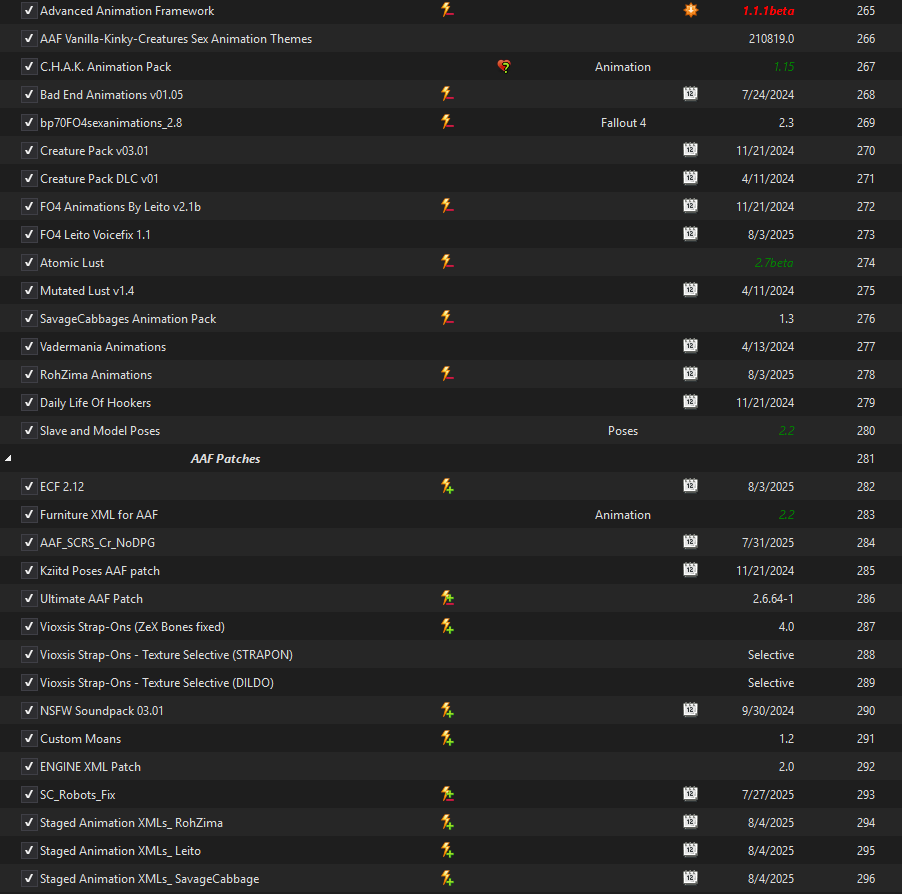Click the conflict icon for Vioxsis Strap-Ons (ZeX Bones fixed)
This screenshot has height=894, width=902.
[447, 626]
